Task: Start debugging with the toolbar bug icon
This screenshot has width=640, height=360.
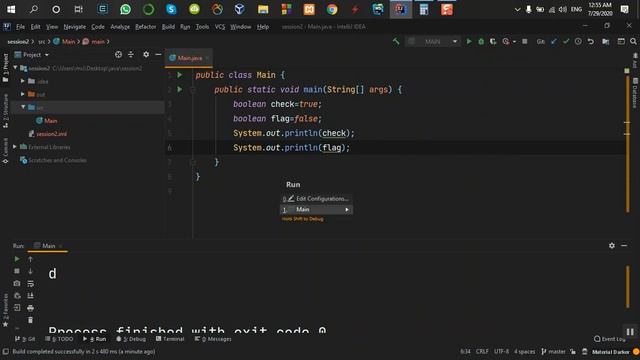Action: click(x=481, y=42)
